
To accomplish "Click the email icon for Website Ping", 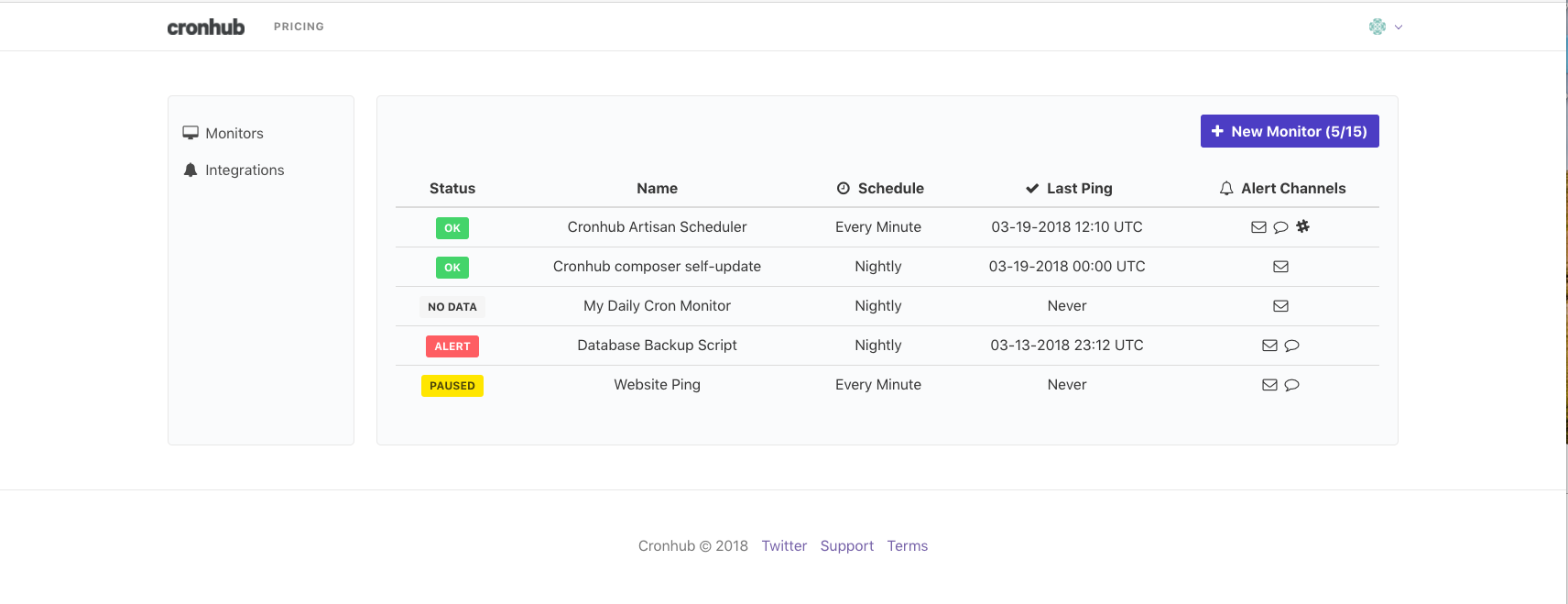I will pos(1269,385).
